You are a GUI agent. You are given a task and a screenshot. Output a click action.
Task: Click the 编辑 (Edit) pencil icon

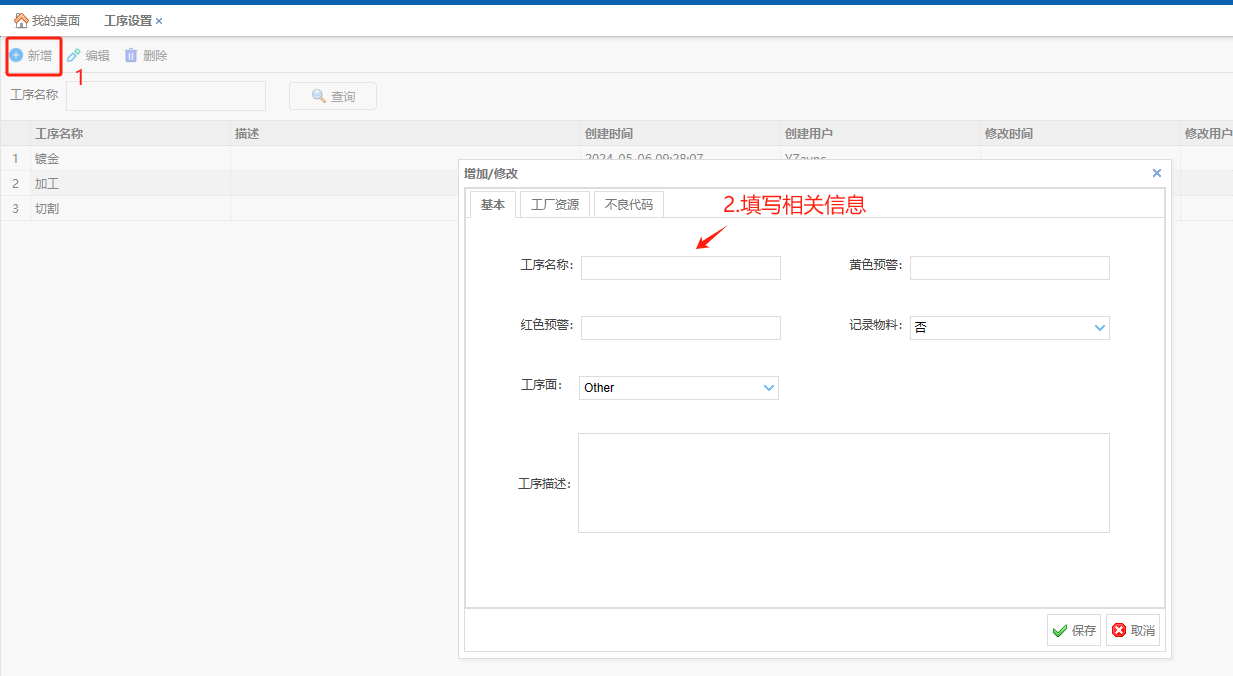(74, 55)
